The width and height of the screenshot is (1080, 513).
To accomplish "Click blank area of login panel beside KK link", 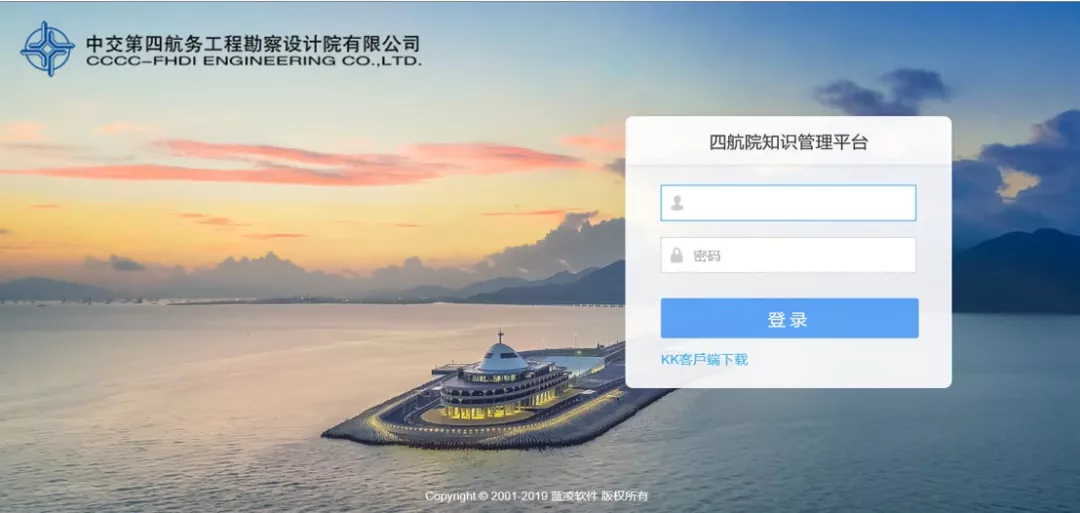I will (847, 360).
